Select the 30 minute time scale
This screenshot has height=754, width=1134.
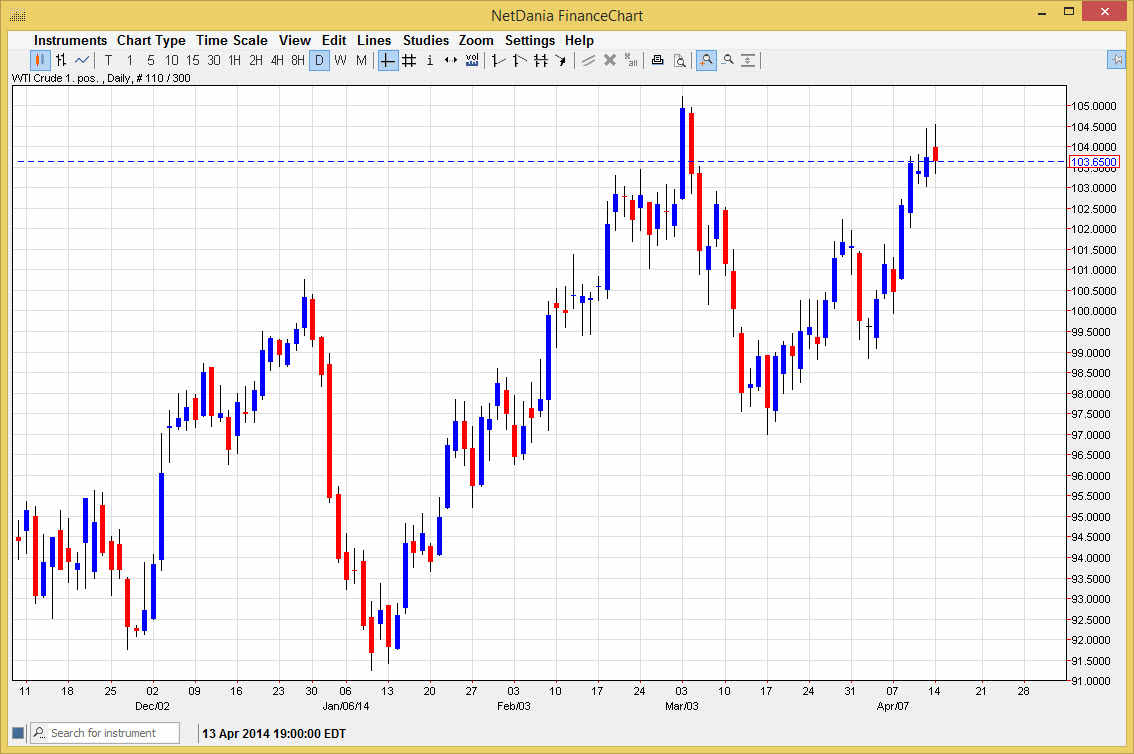tap(213, 61)
